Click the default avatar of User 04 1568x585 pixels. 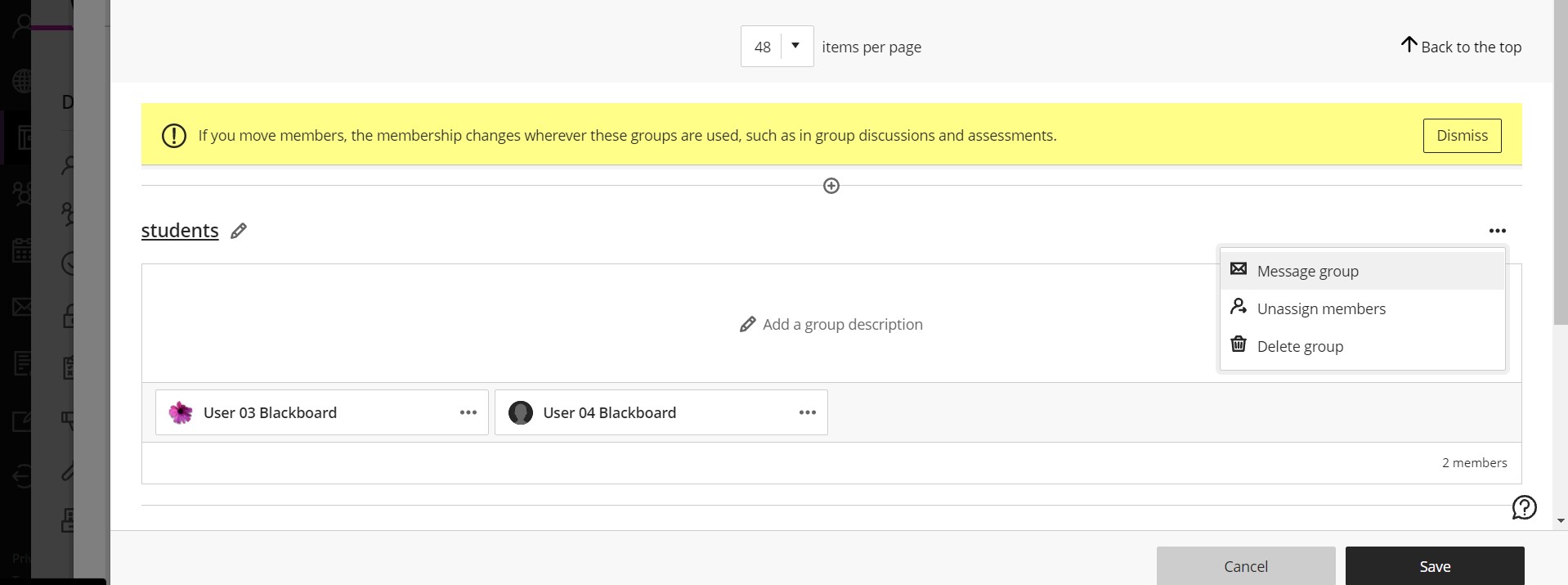coord(521,412)
